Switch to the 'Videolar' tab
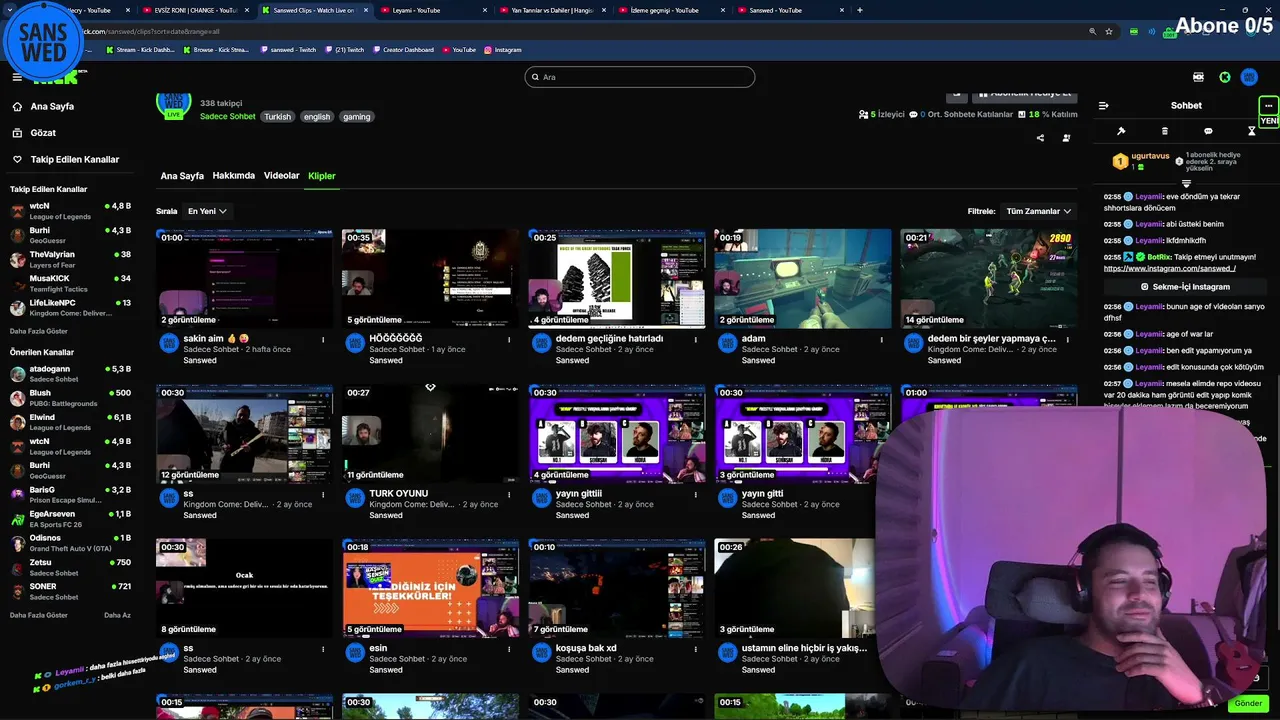1280x720 pixels. point(281,176)
